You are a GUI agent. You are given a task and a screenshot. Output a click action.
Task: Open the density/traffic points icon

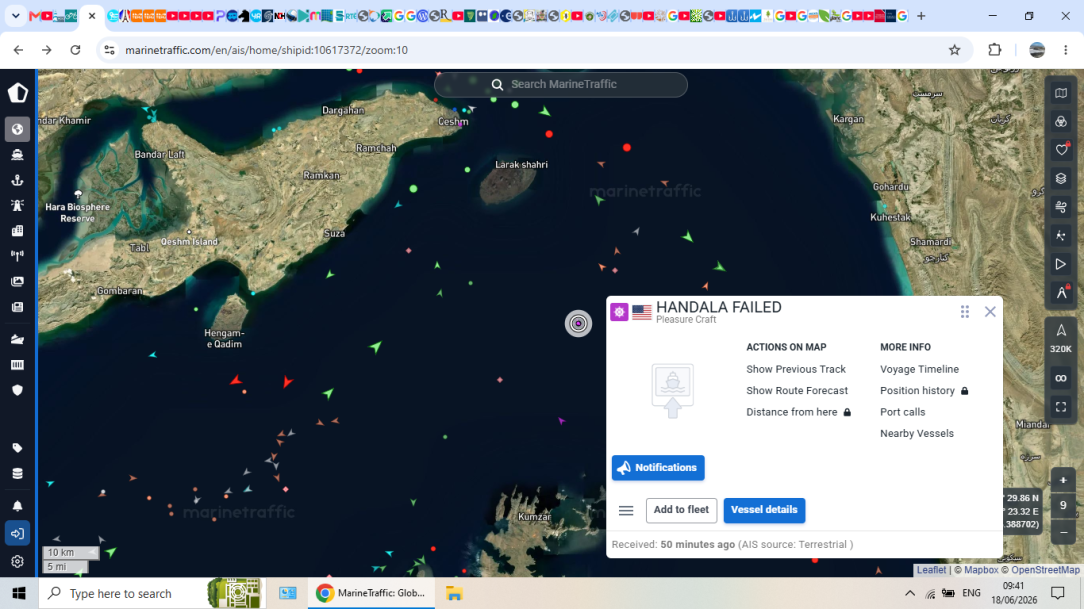coord(1060,236)
